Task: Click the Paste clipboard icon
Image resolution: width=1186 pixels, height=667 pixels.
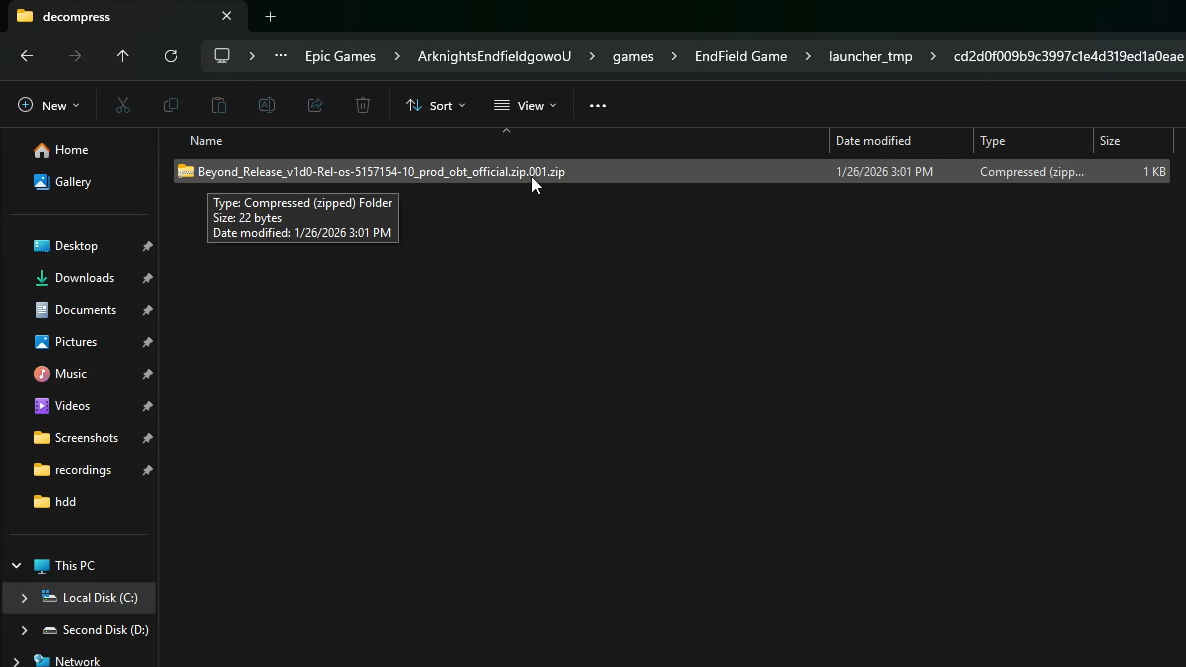Action: point(219,105)
